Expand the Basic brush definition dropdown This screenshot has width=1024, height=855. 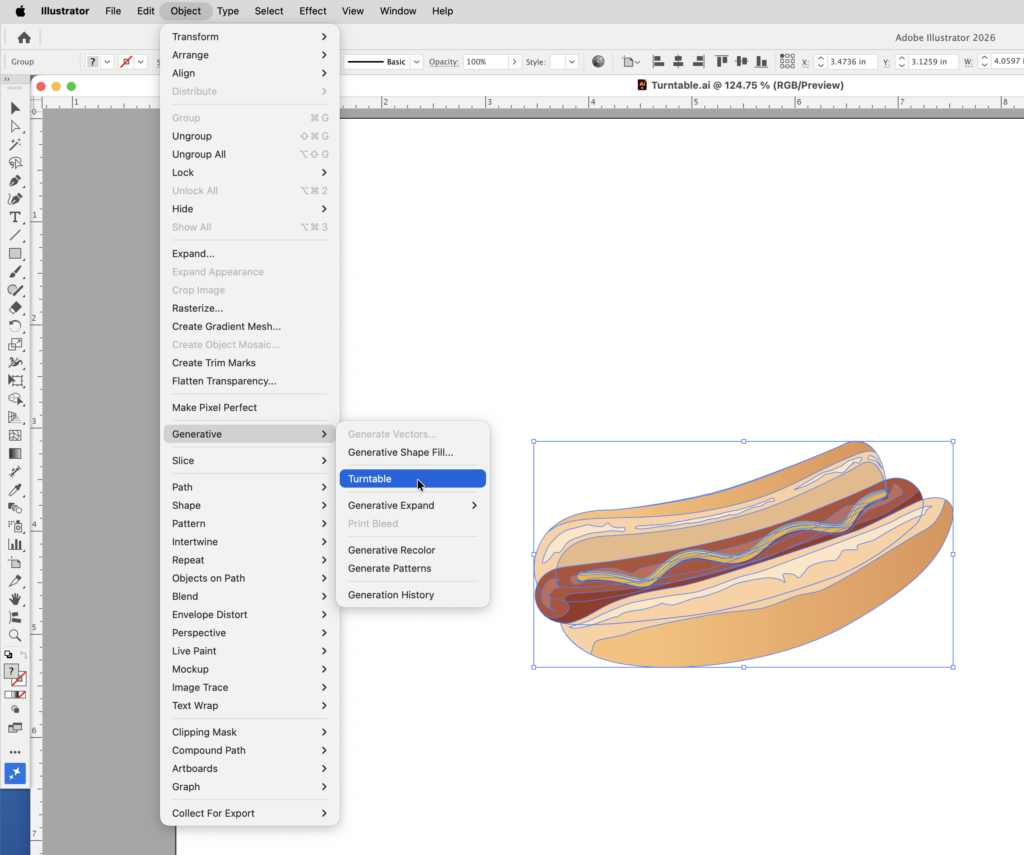coord(417,62)
